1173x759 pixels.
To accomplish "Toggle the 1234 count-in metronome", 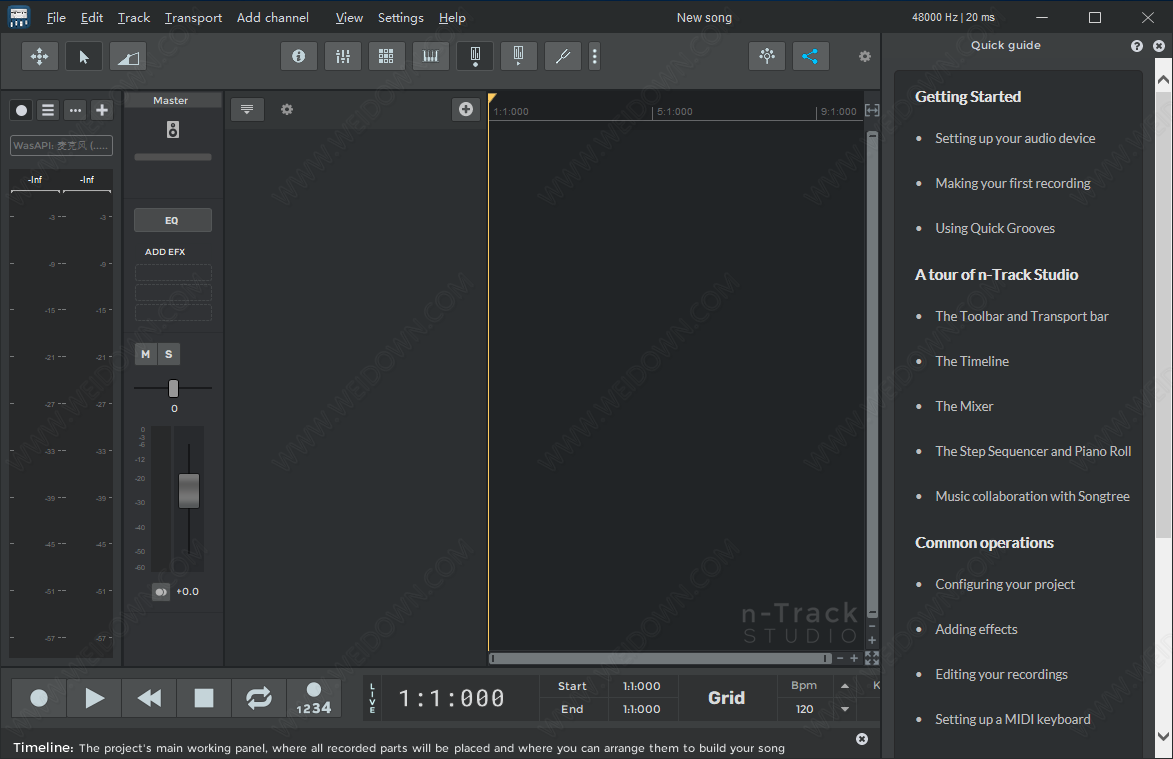I will click(x=313, y=698).
